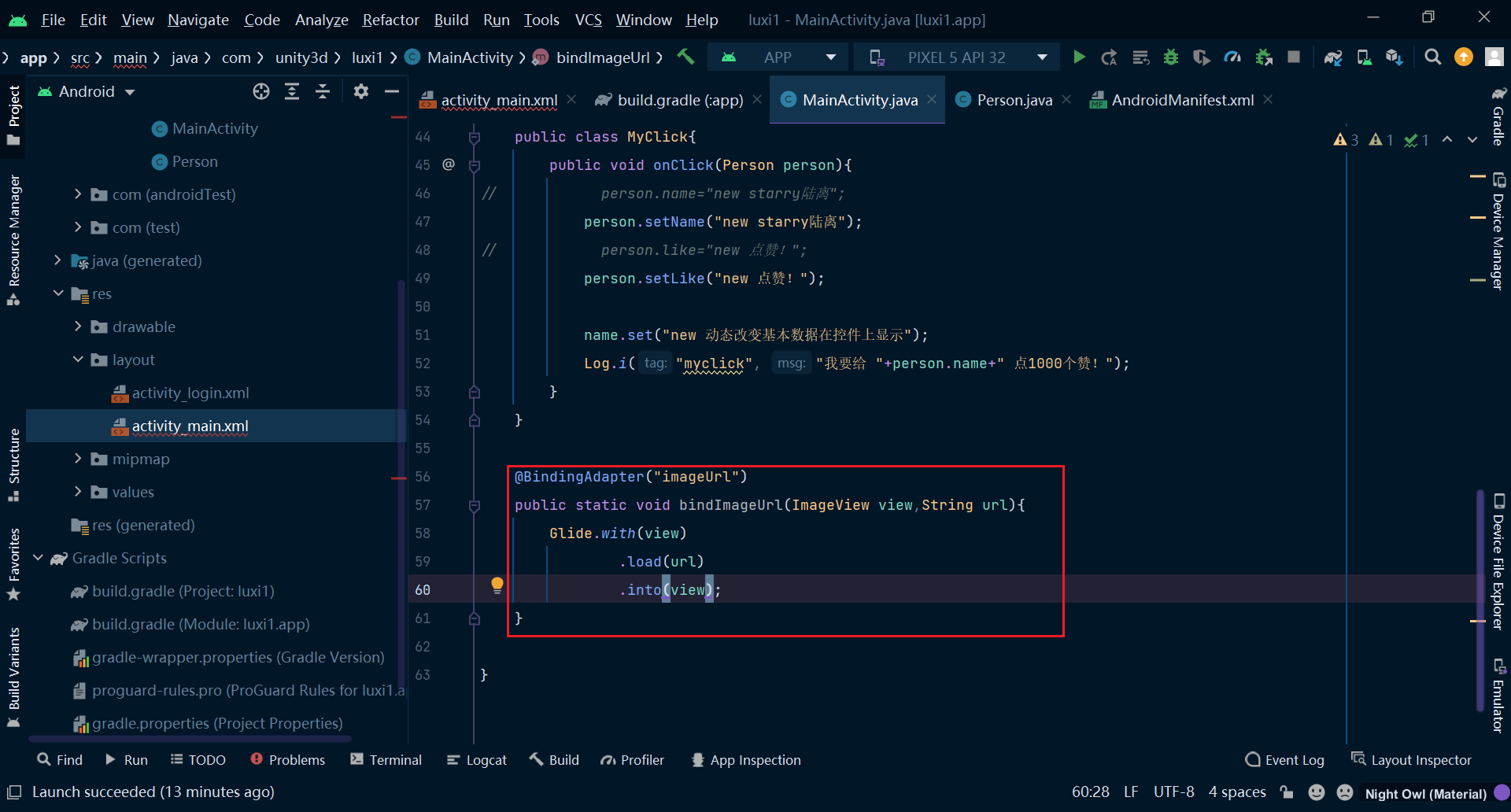This screenshot has width=1511, height=812.
Task: Open the Event Log
Action: pos(1284,760)
